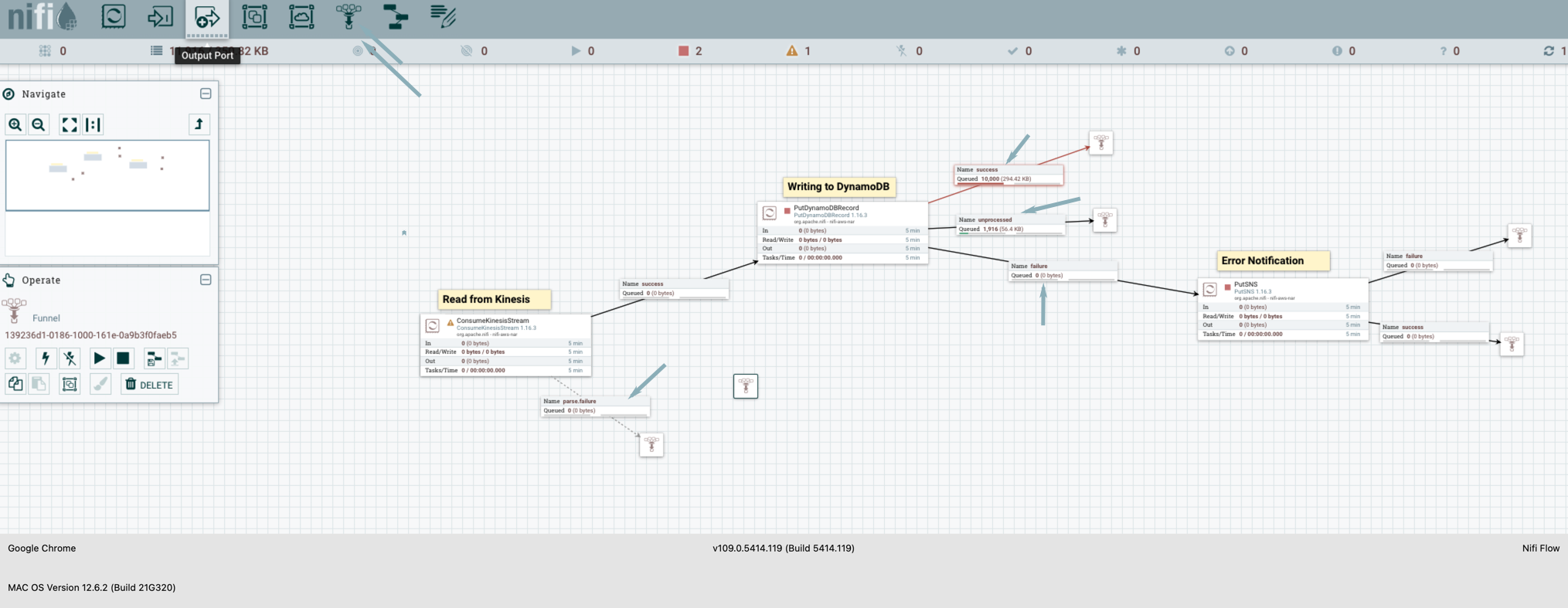Collapse the Operate panel
Screen dimensions: 1568x608
point(206,280)
